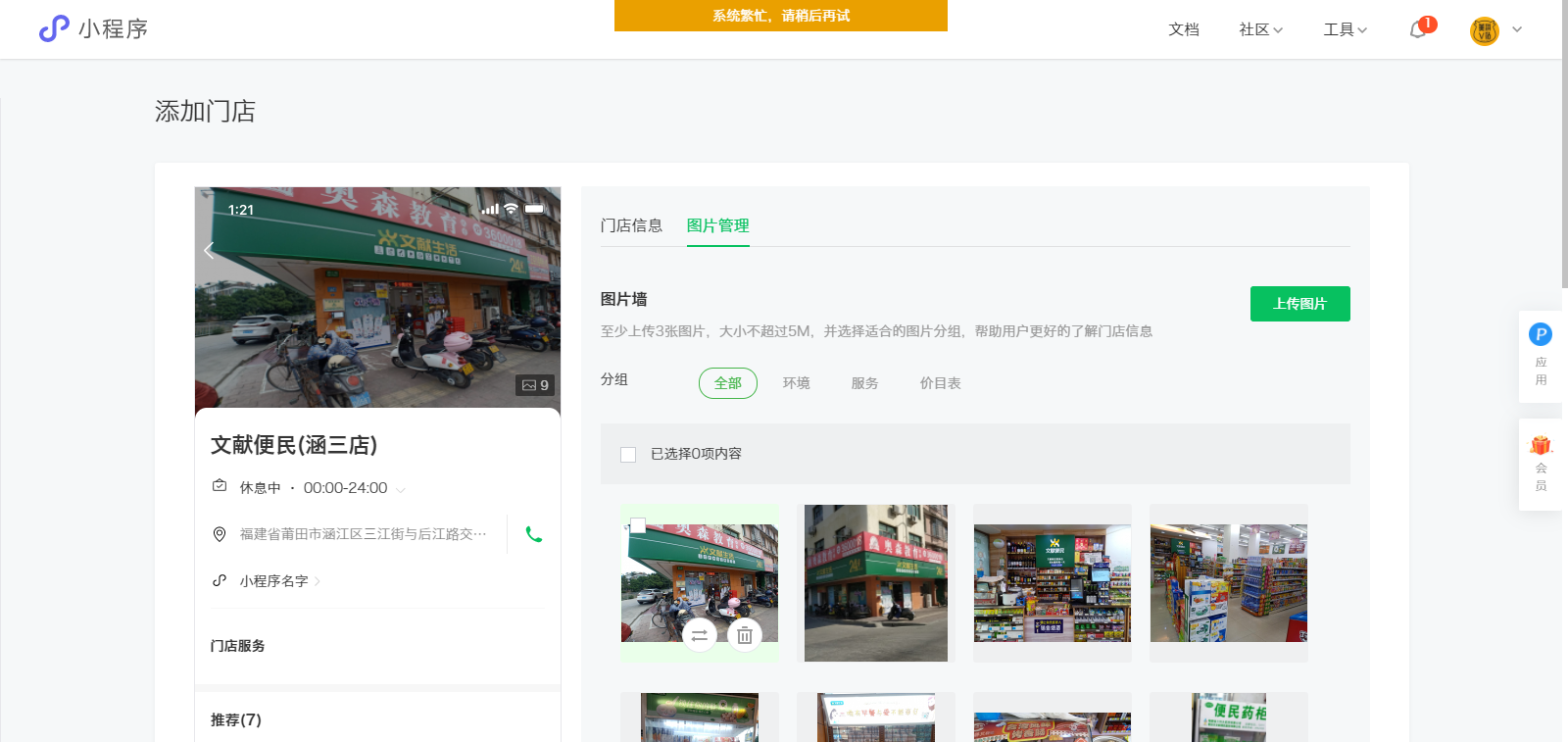
Task: Click the business hours clock icon
Action: pos(220,486)
